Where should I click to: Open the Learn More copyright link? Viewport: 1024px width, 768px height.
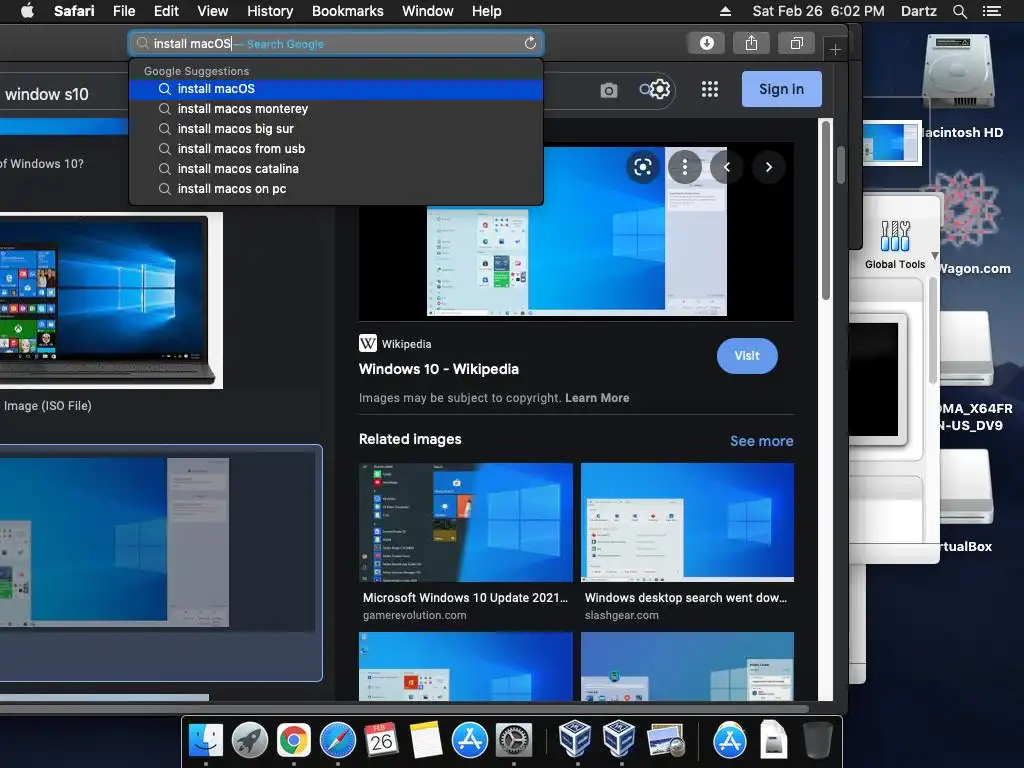[597, 398]
